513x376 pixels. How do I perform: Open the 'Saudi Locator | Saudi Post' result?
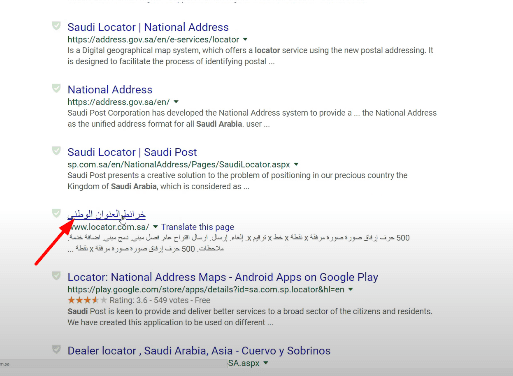click(132, 152)
